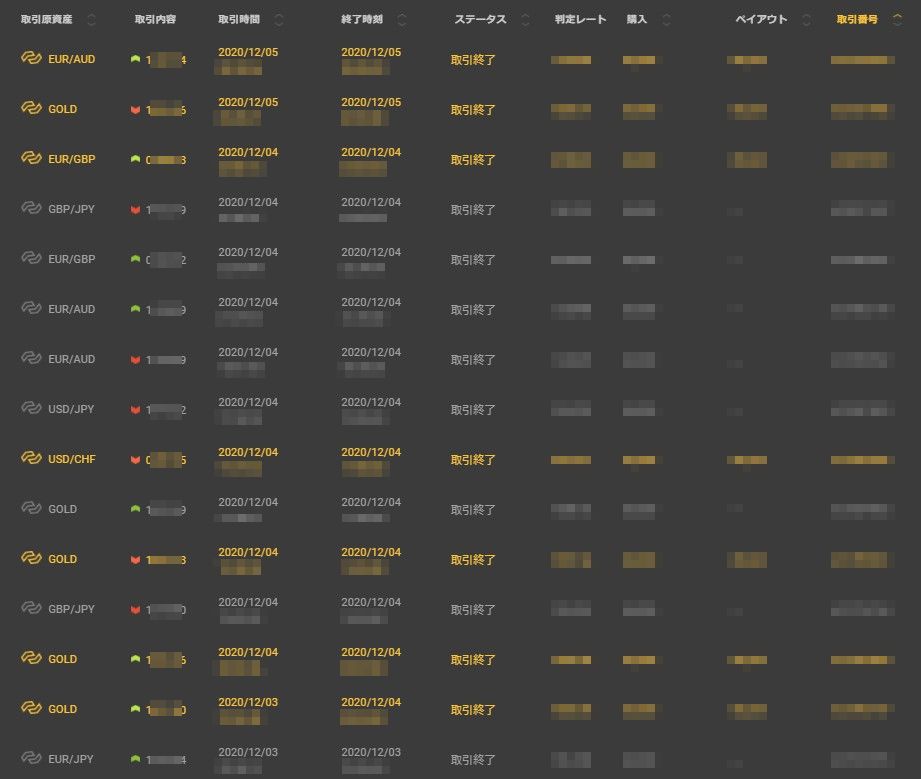Click the highlighted EUR/AUD asset icon in the first row

31,59
